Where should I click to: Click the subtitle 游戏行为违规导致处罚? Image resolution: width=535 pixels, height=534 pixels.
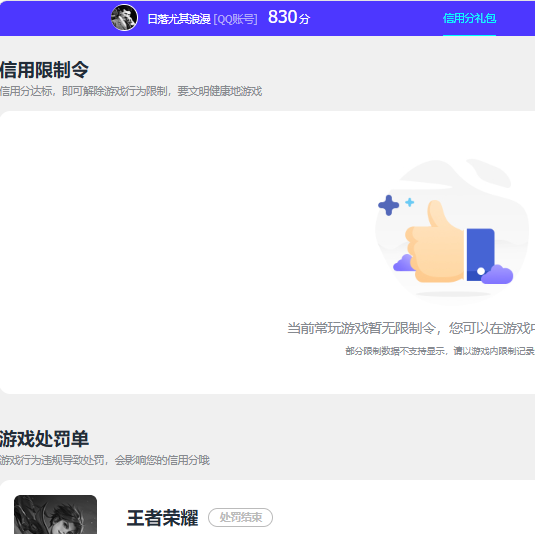[52, 460]
